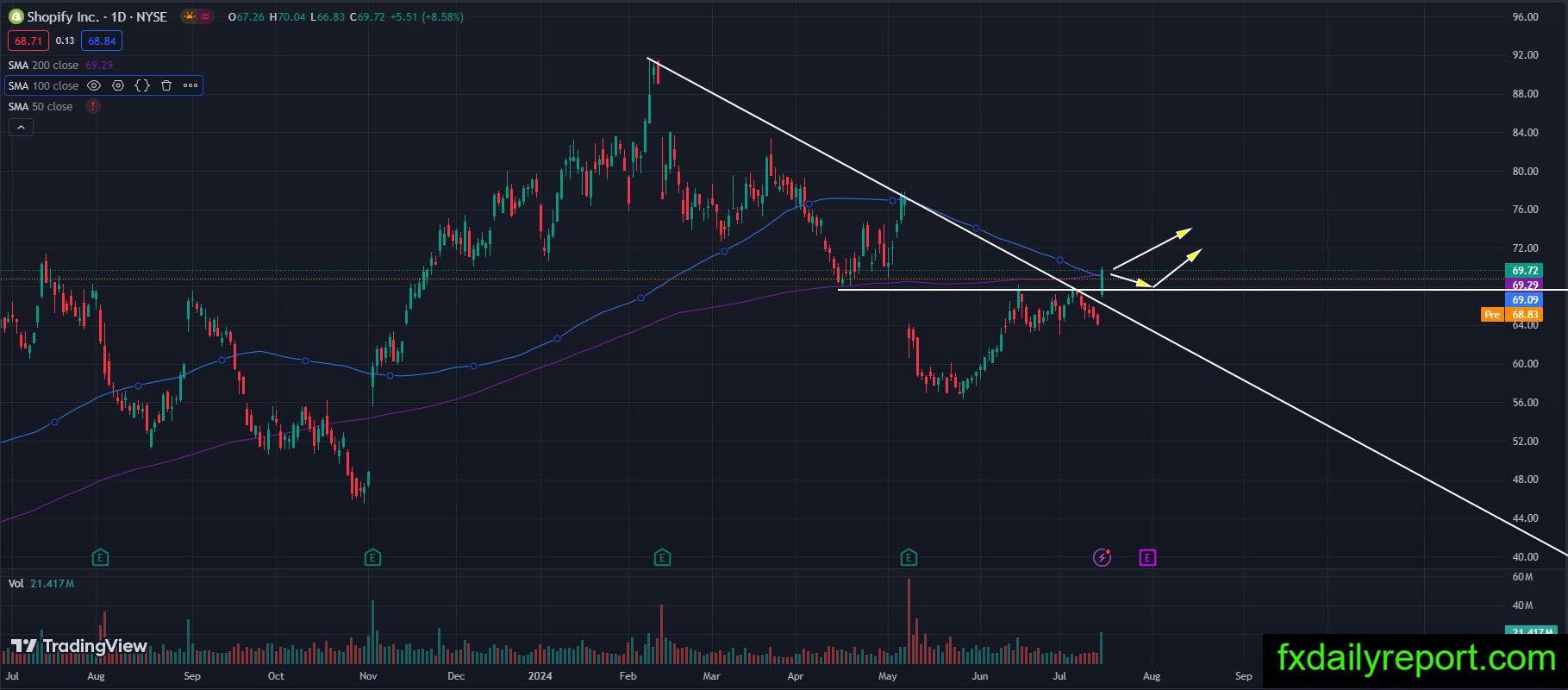Viewport: 1568px width, 690px height.
Task: Click the red 68.71 sell price button
Action: point(28,41)
